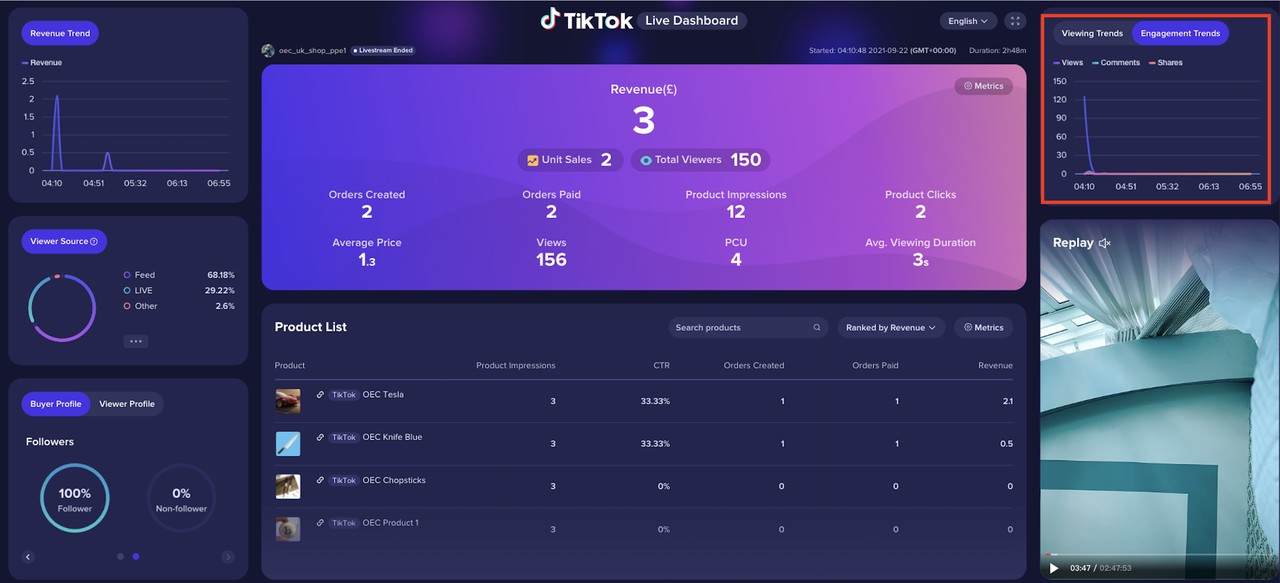The image size is (1280, 583).
Task: Toggle the Comments legend series
Action: click(1116, 63)
